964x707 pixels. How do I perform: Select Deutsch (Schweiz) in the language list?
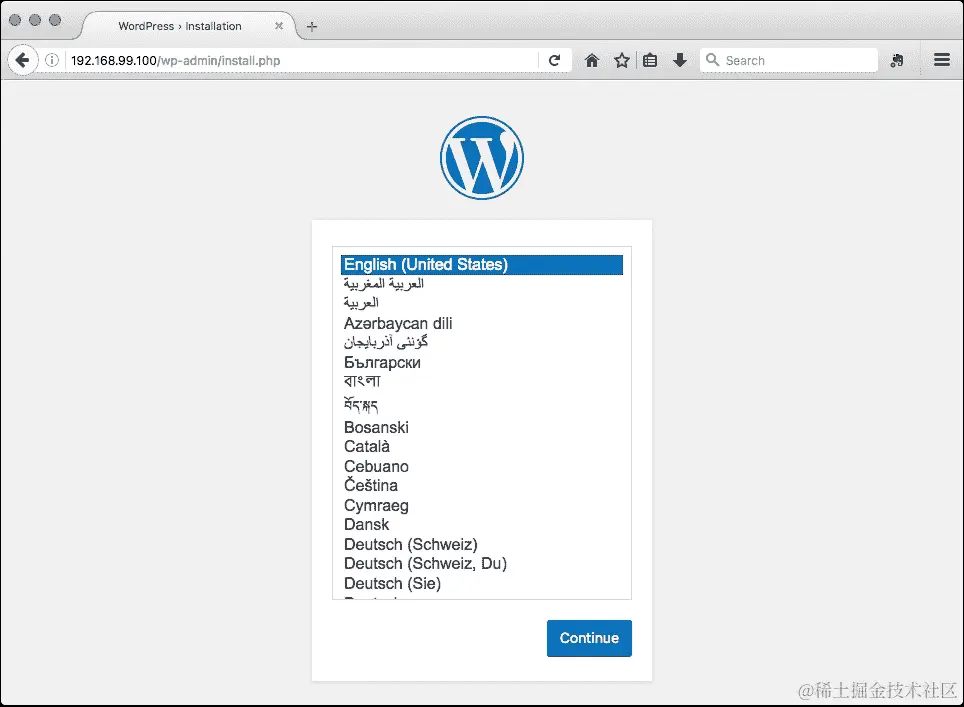[410, 544]
